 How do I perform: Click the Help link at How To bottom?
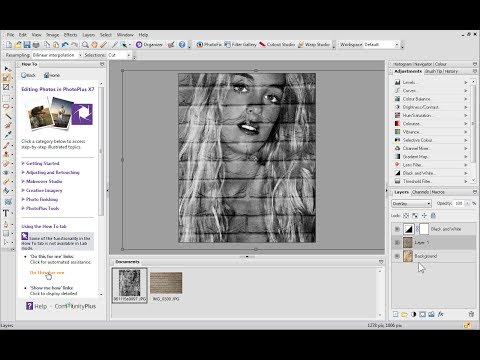(37, 306)
